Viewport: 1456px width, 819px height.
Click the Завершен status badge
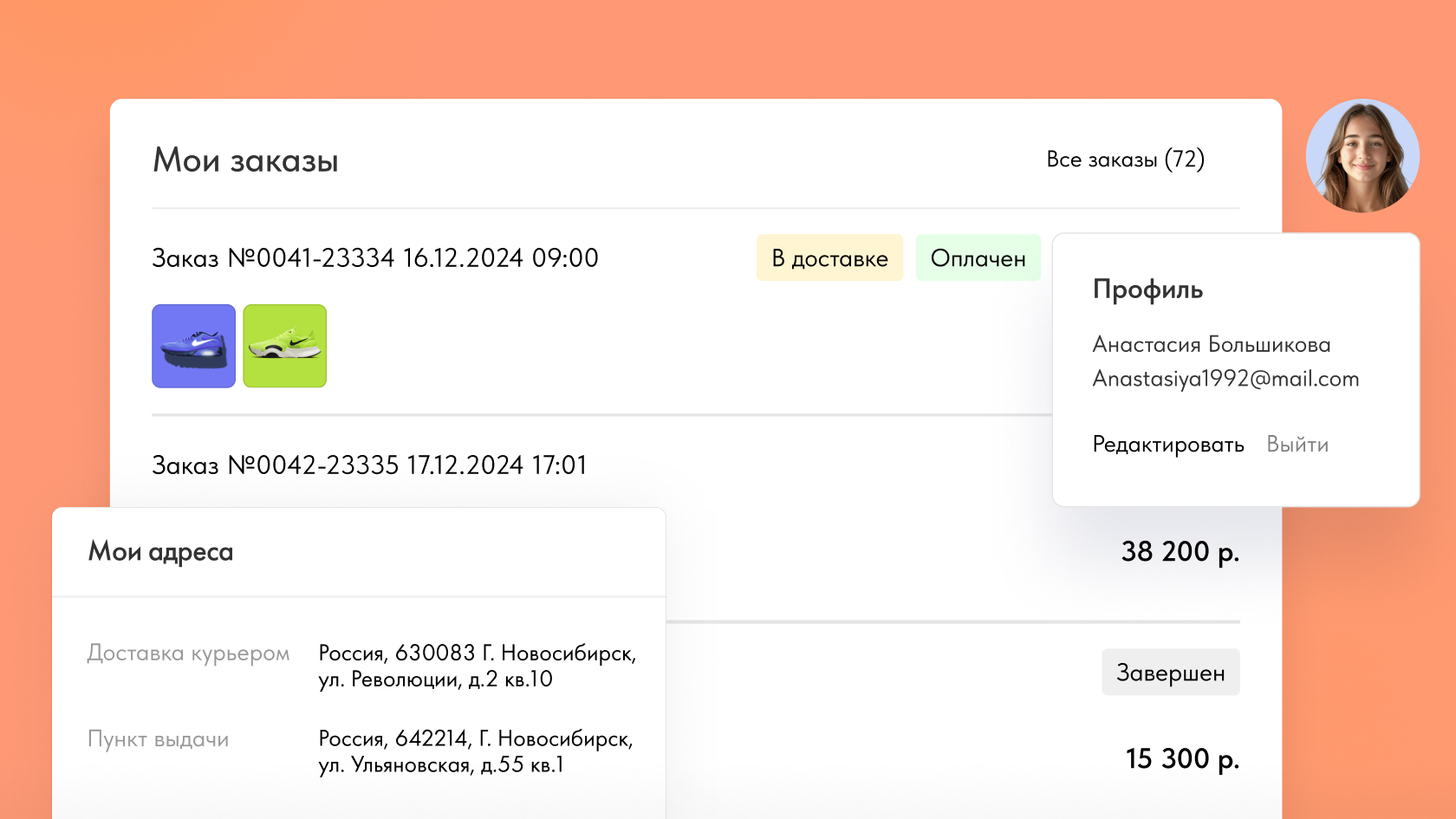pos(1170,673)
